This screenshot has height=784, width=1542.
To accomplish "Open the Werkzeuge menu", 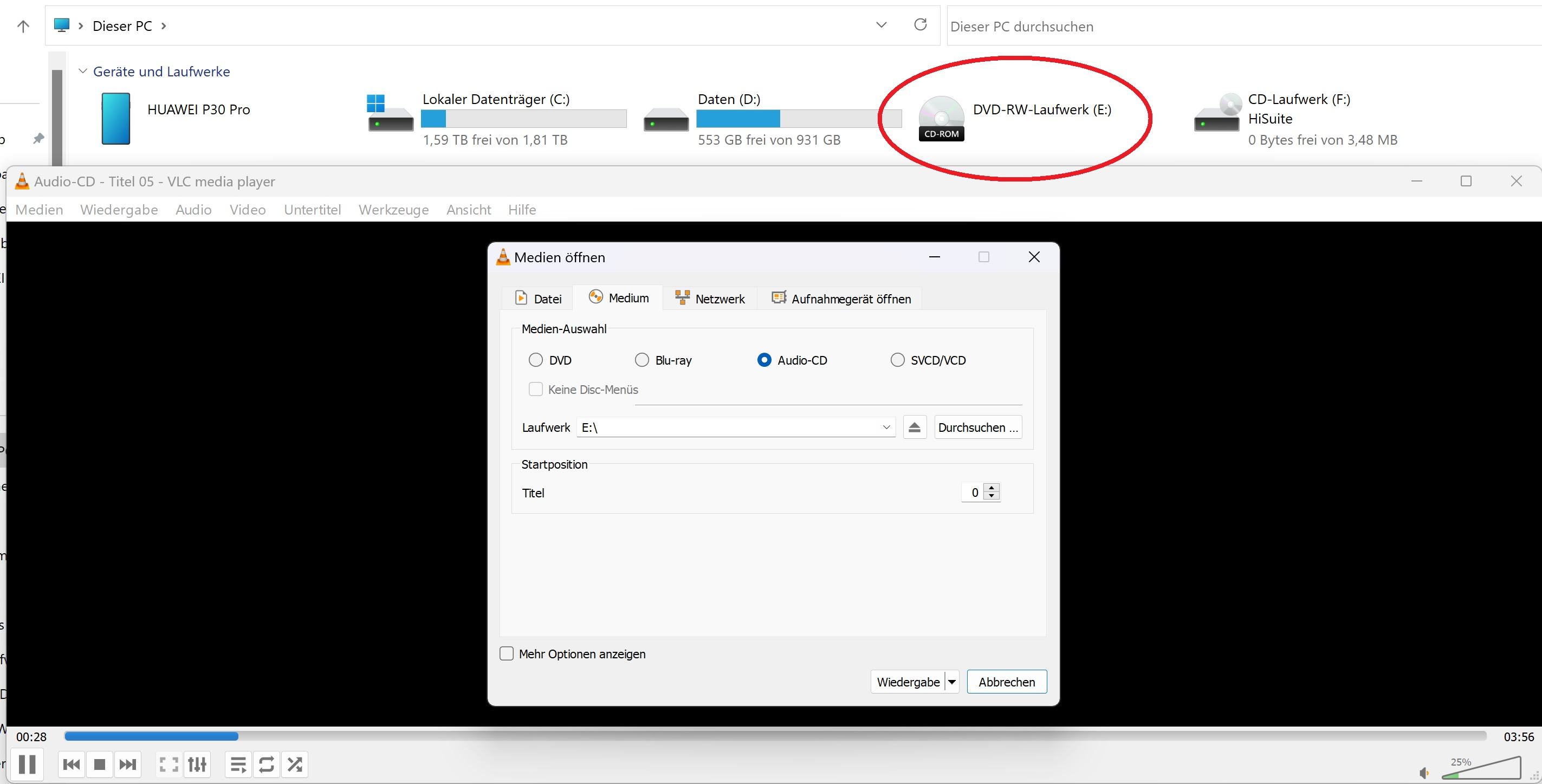I will [x=393, y=210].
